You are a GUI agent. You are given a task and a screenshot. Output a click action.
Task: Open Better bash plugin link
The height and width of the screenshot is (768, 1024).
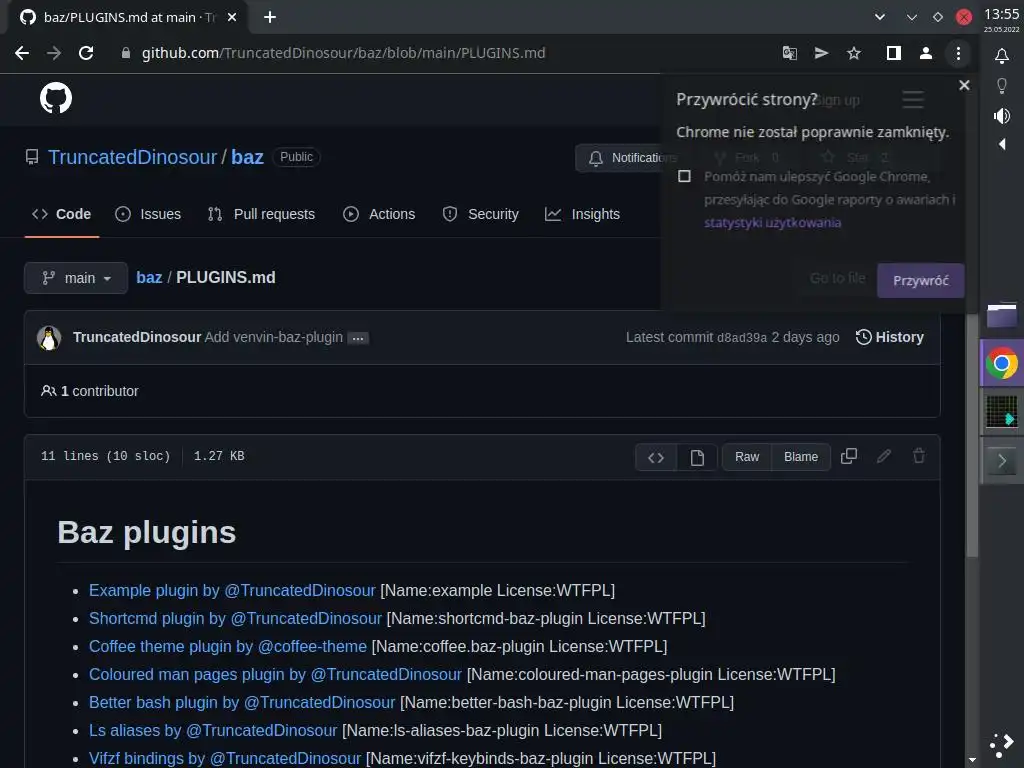[242, 703]
